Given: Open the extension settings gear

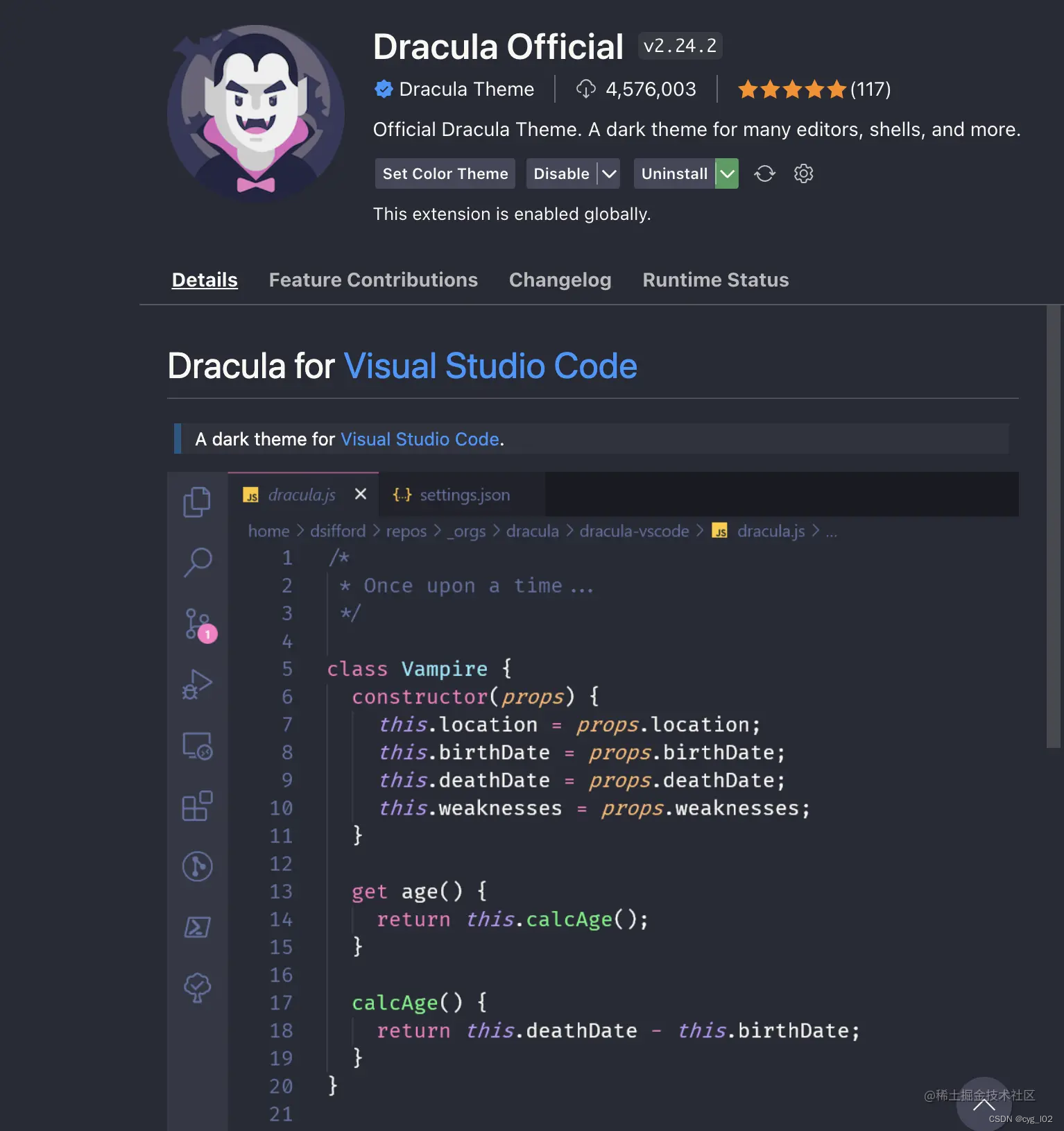Looking at the screenshot, I should (x=803, y=173).
